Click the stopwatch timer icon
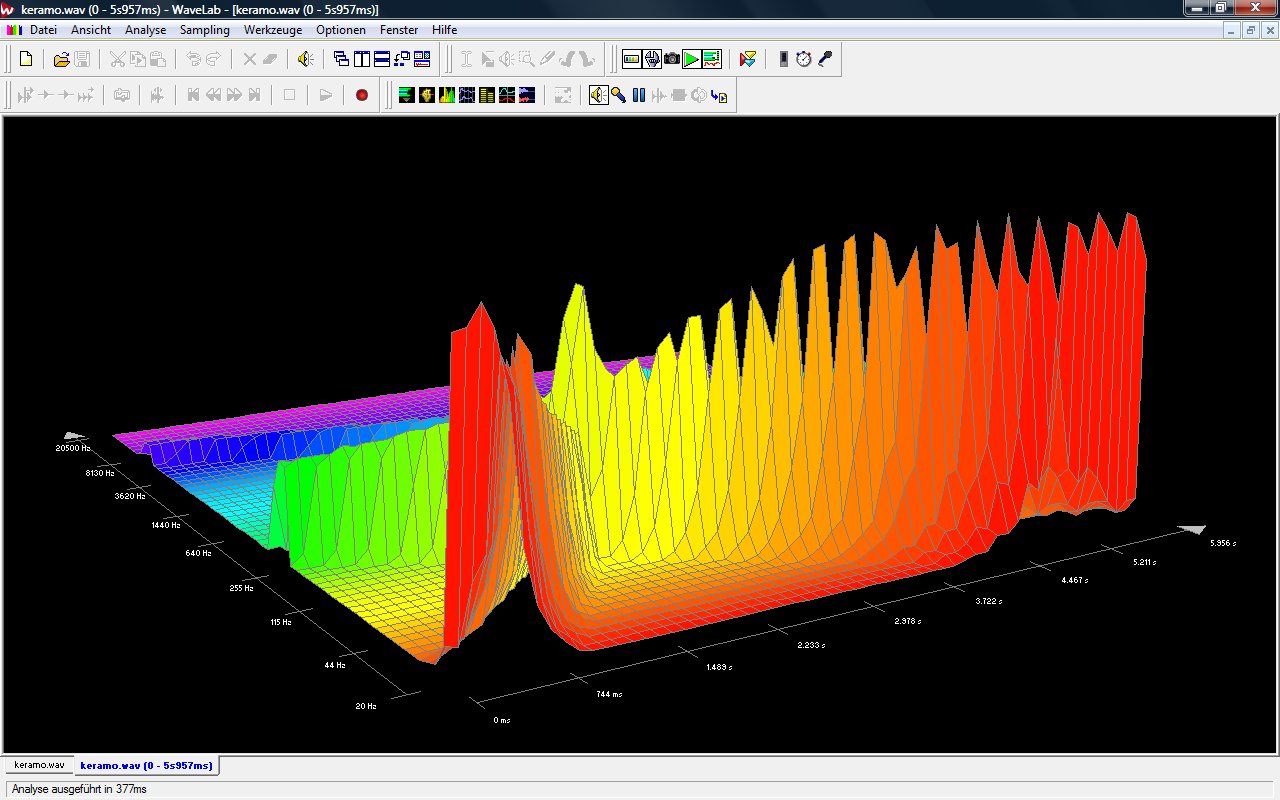 point(804,59)
